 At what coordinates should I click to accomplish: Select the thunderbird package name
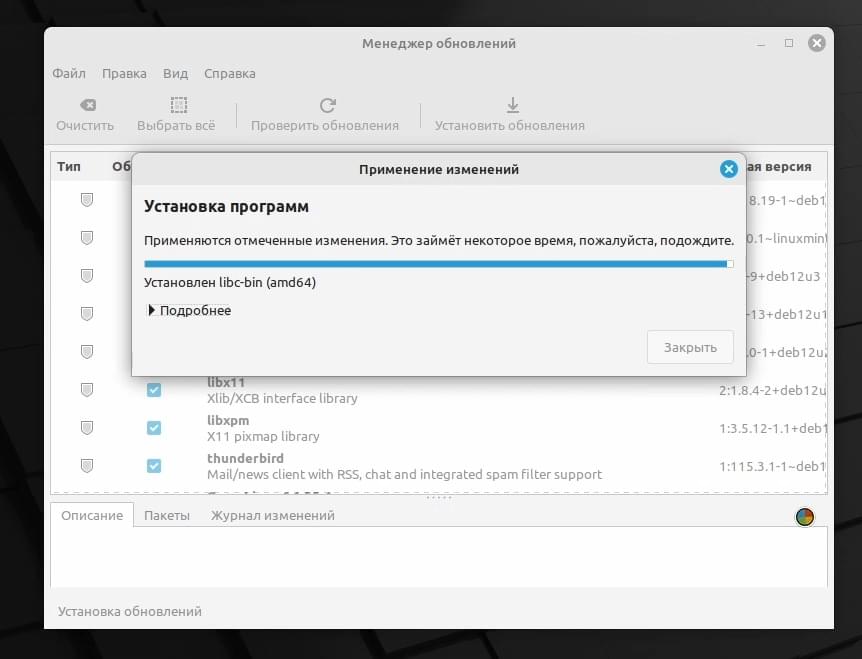(x=245, y=458)
